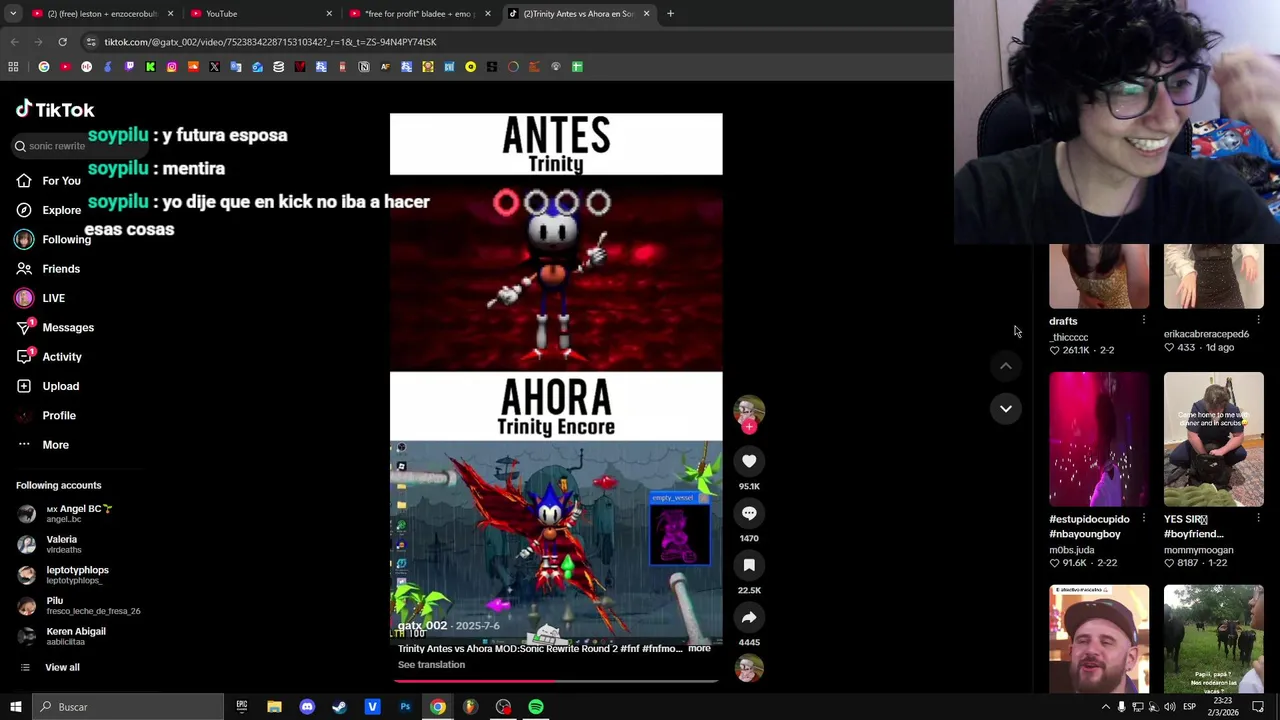Open the Notion bookmark icon

364,67
